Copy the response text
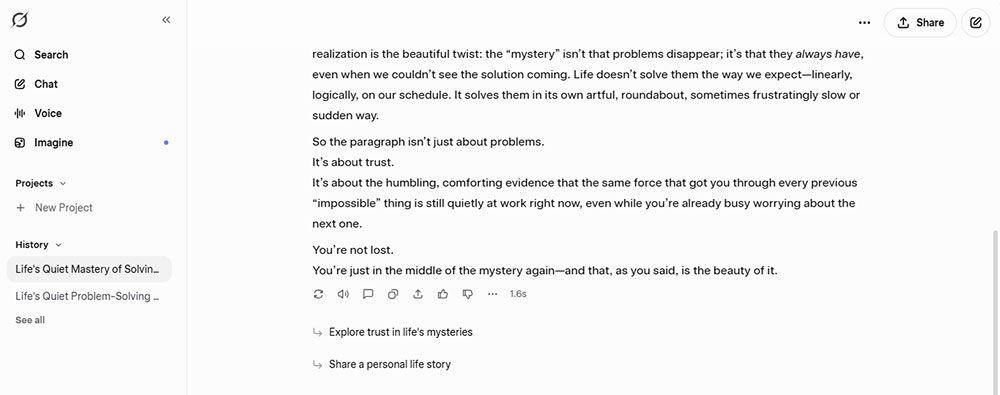 point(393,294)
